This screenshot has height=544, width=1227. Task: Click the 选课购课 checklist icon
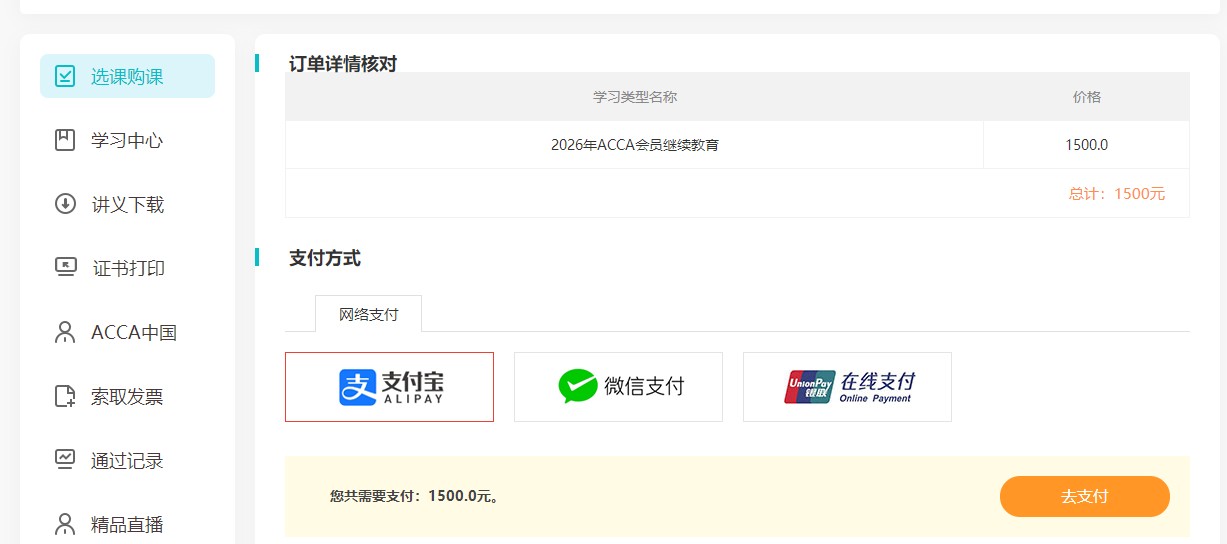(x=65, y=76)
